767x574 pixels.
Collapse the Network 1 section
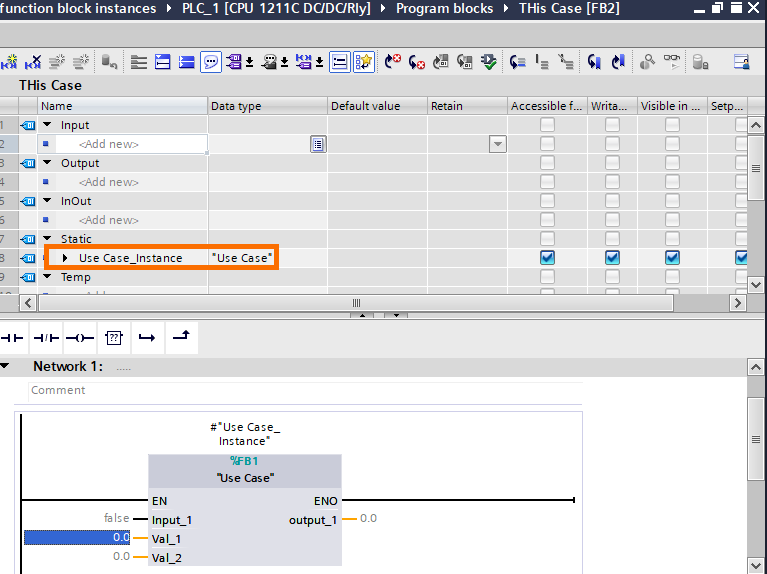7,366
